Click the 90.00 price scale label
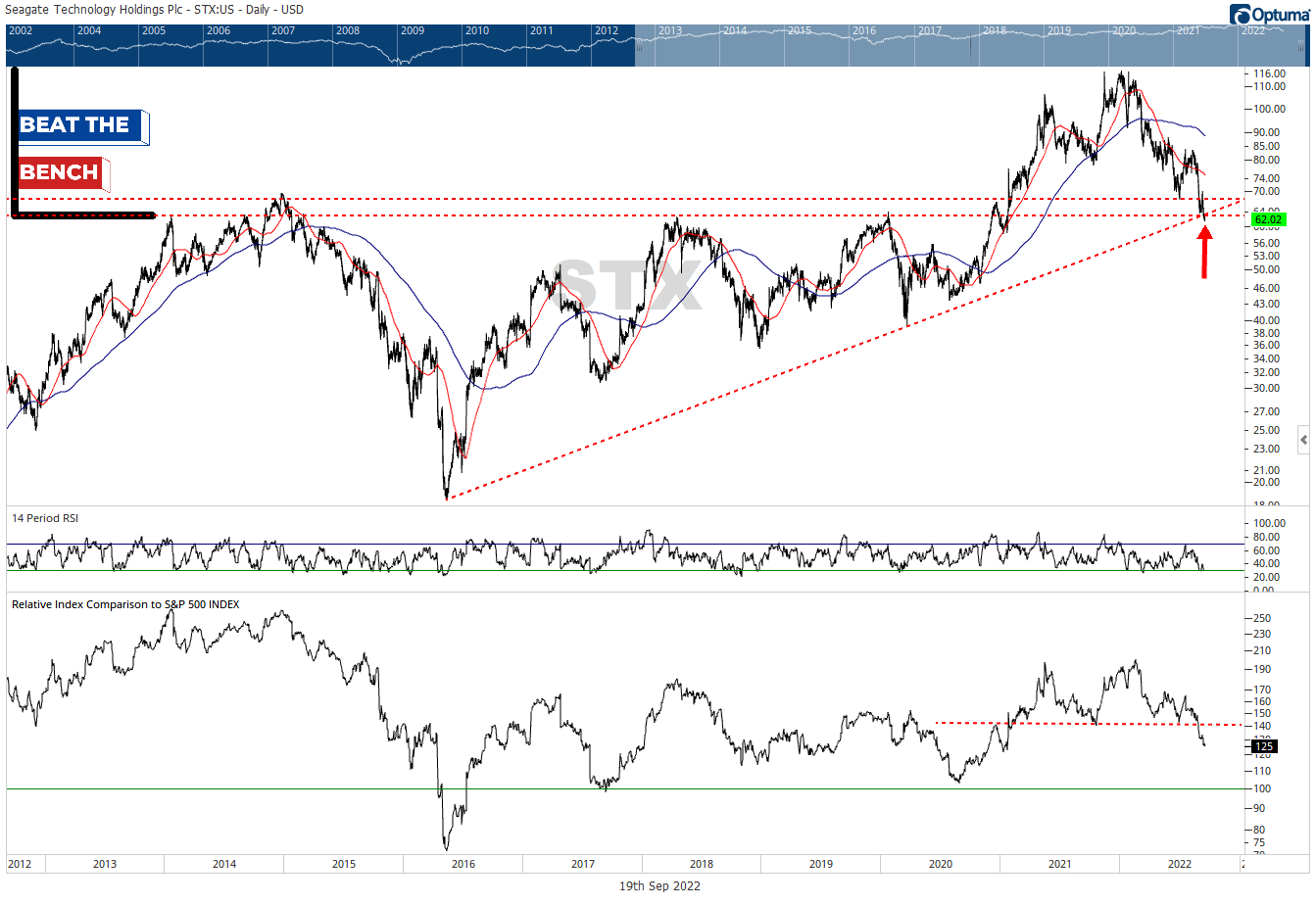 coord(1269,132)
